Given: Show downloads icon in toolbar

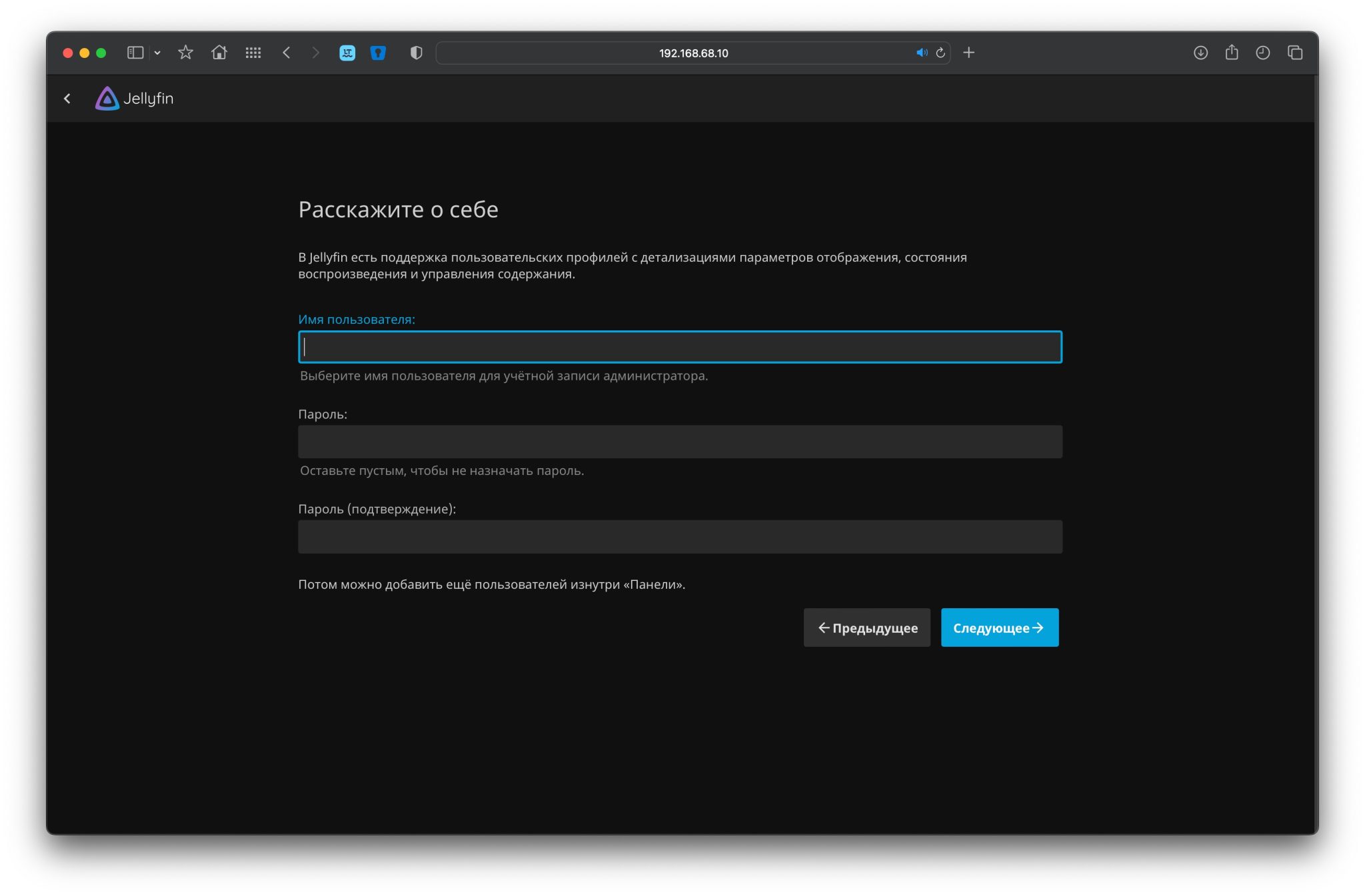Looking at the screenshot, I should point(1200,53).
